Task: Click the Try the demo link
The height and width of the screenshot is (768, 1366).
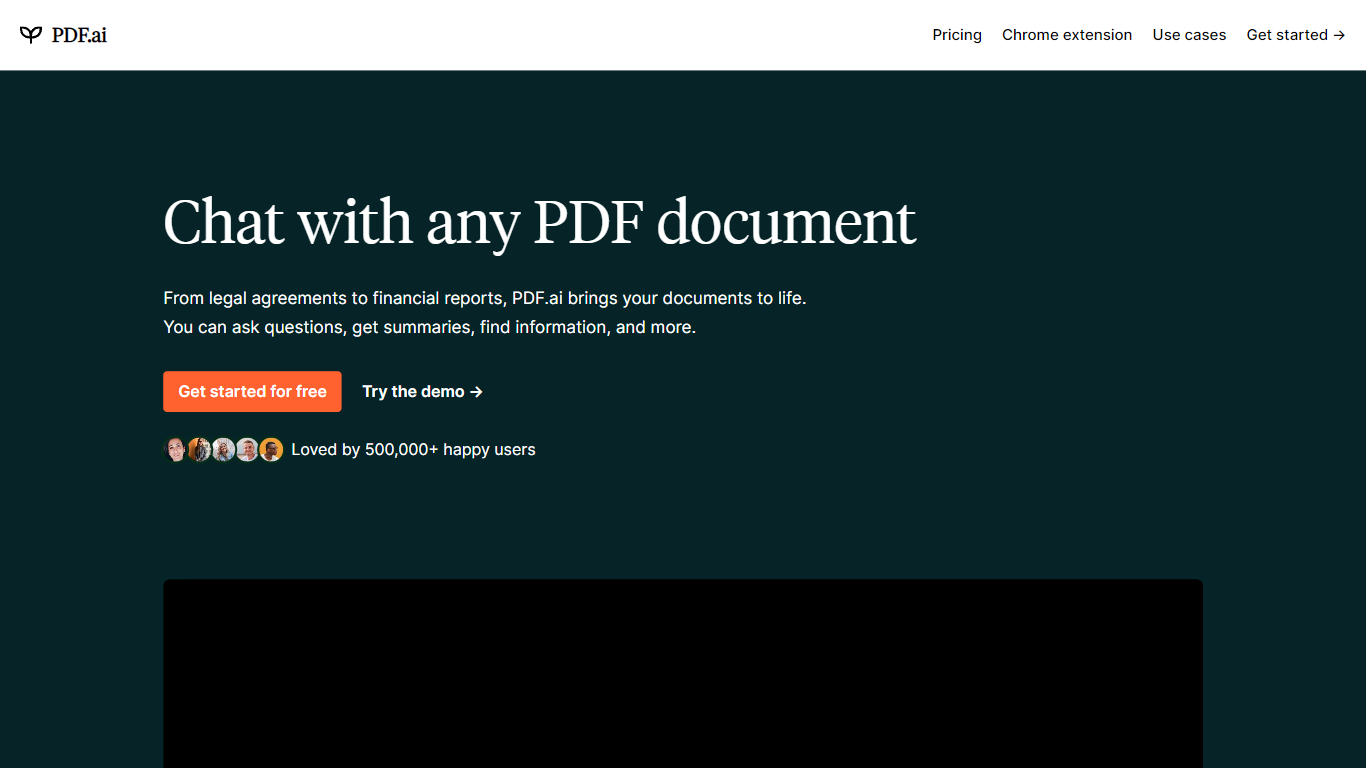Action: (413, 392)
